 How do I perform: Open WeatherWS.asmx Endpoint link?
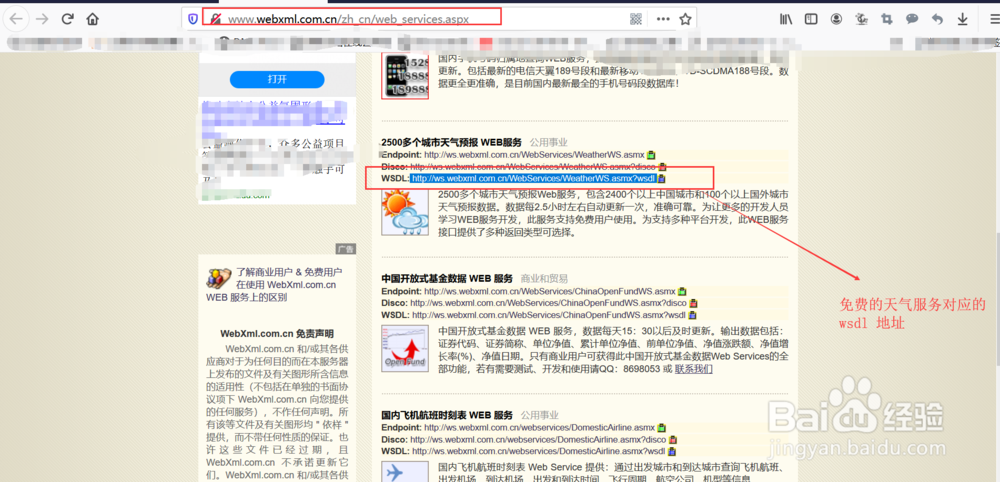(534, 154)
